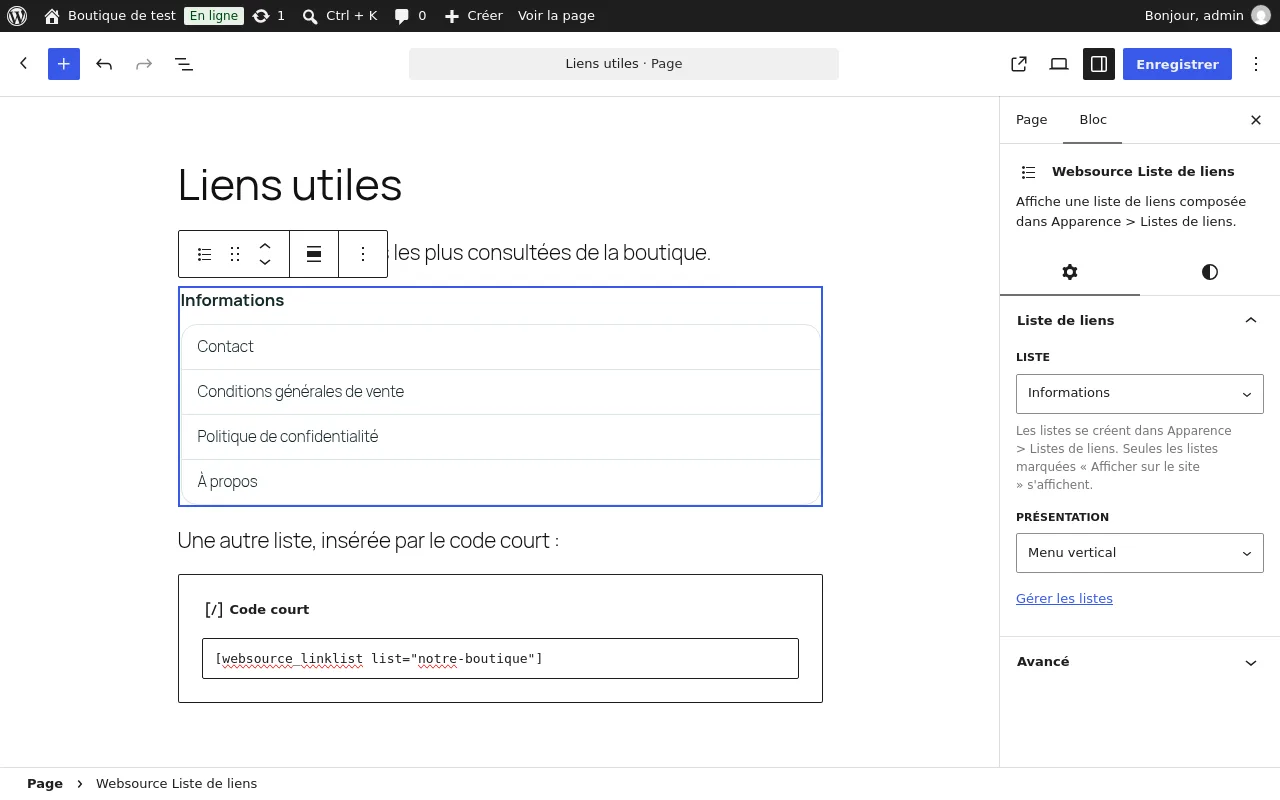
Task: Redo the last undone change
Action: [144, 64]
